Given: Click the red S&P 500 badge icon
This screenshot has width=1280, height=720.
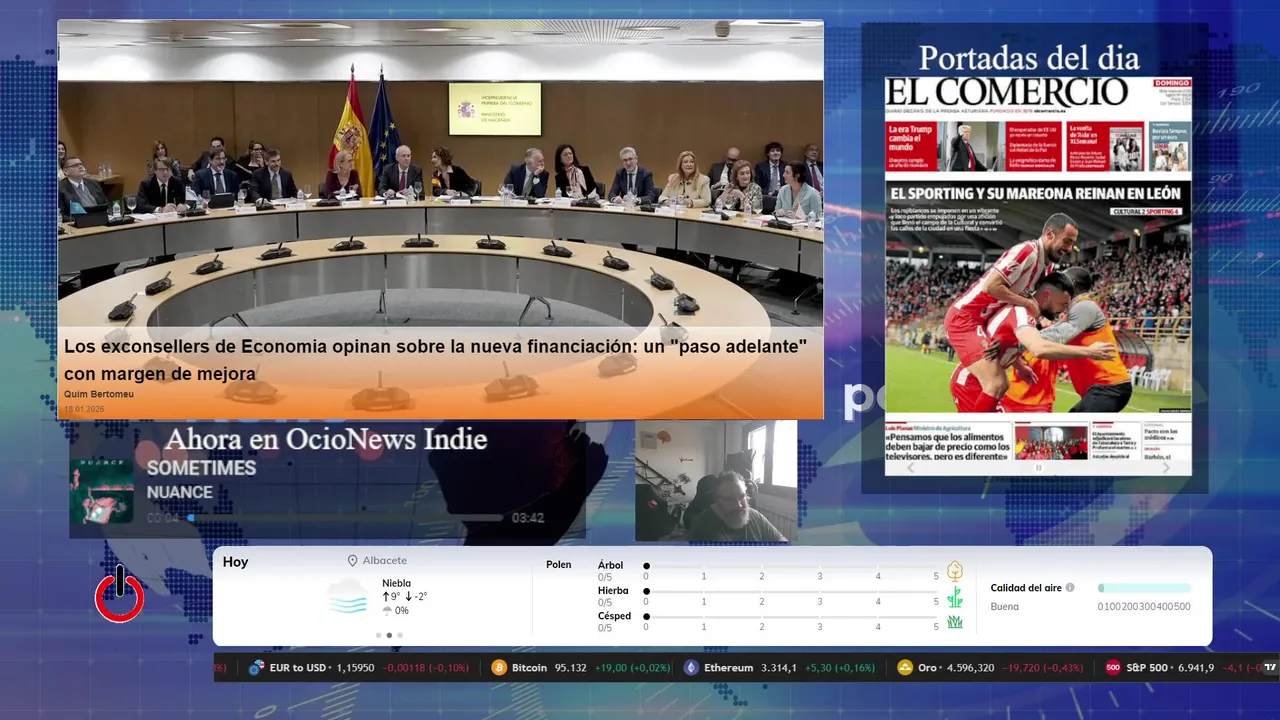Looking at the screenshot, I should pyautogui.click(x=1112, y=668).
